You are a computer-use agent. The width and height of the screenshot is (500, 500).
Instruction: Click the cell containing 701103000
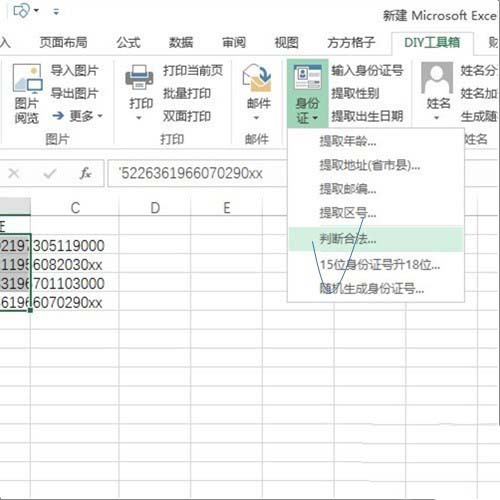[75, 284]
